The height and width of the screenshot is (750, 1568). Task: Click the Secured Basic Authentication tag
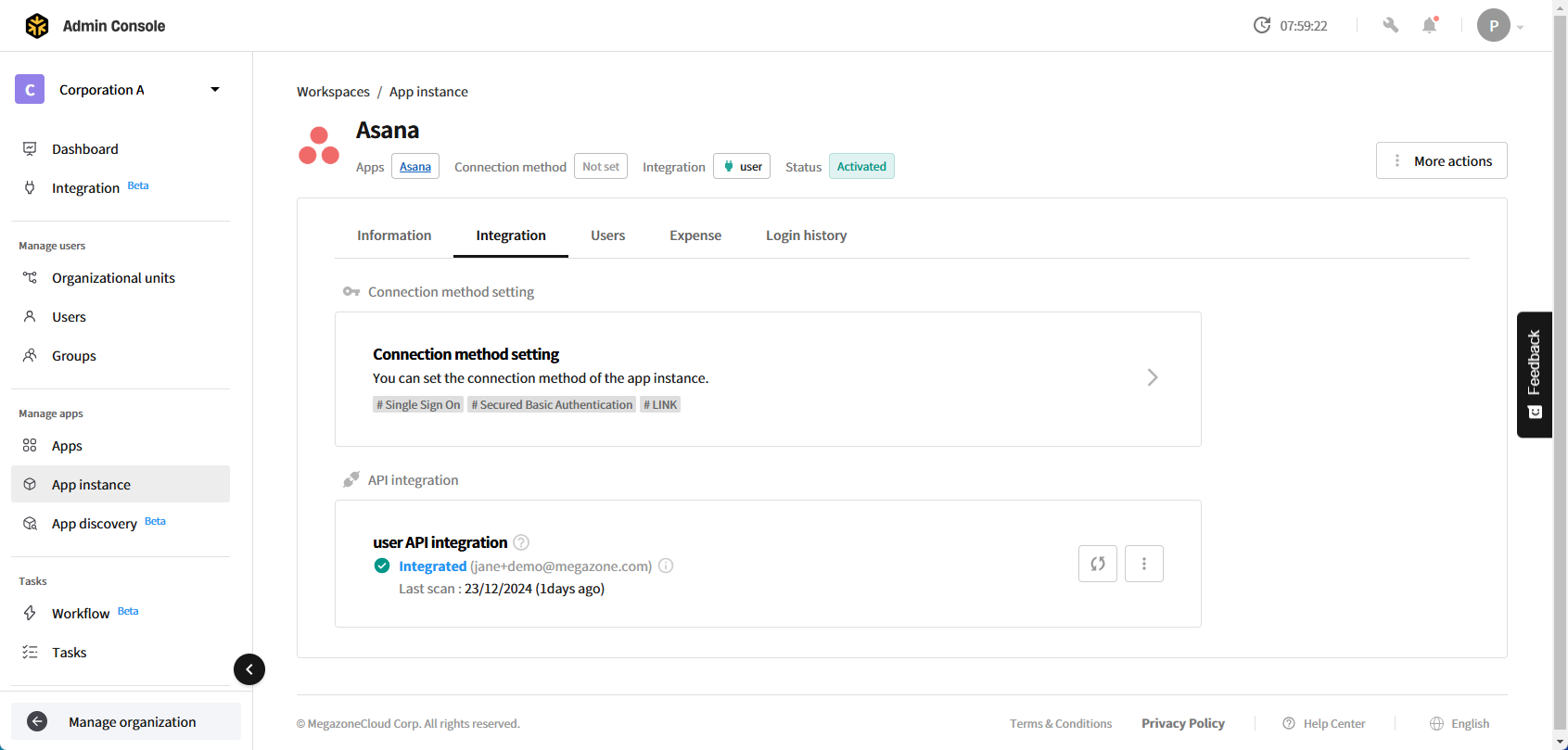click(x=552, y=404)
